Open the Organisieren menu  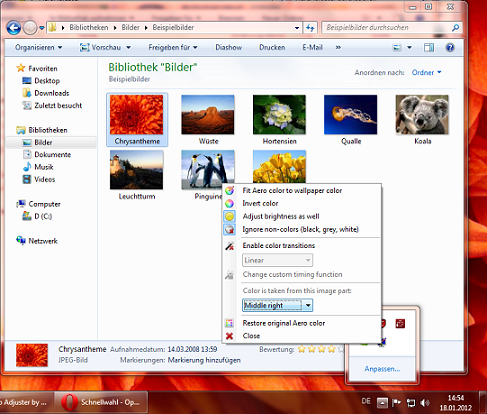click(x=38, y=47)
